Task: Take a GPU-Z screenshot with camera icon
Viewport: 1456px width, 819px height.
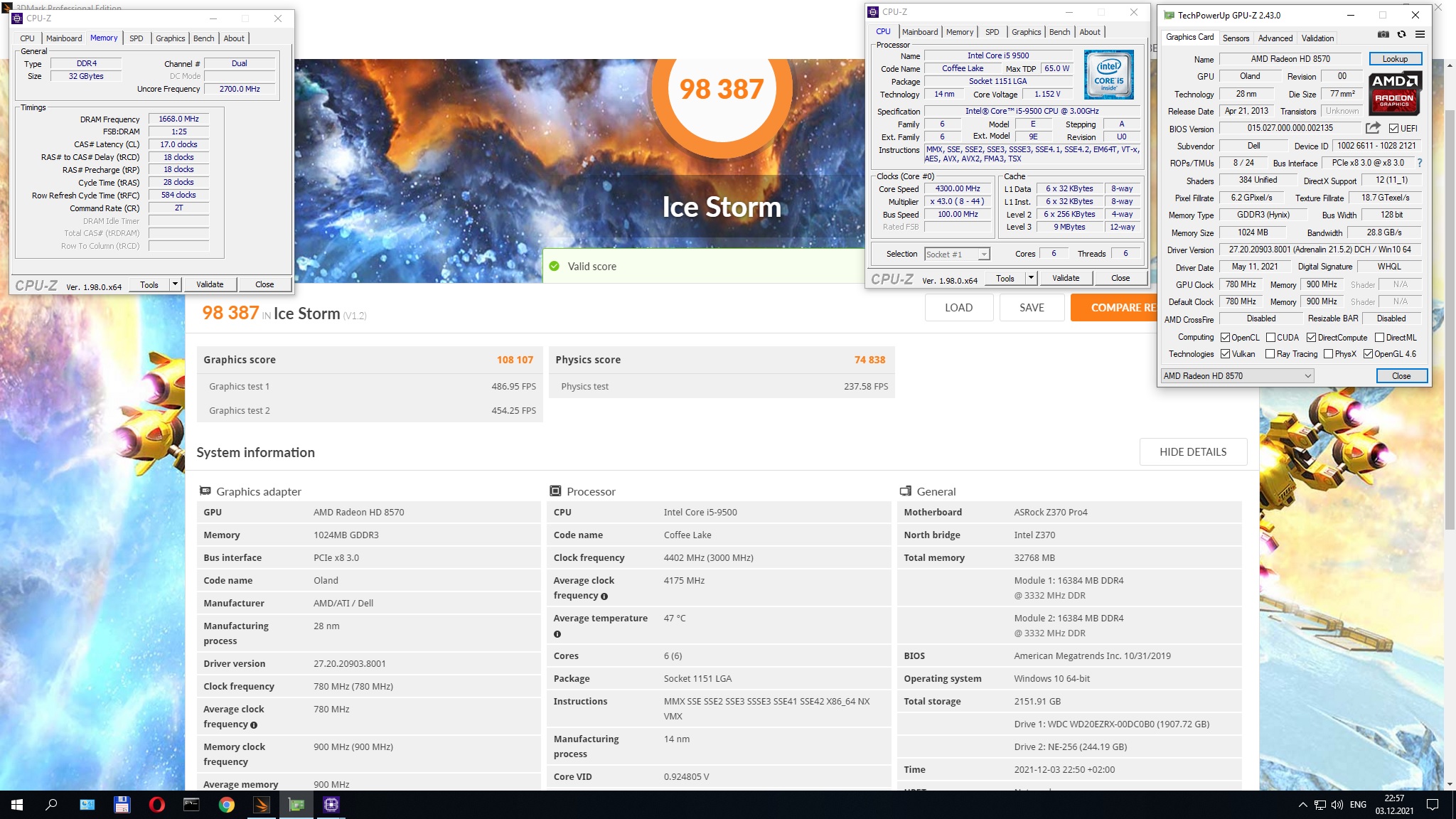Action: click(x=1383, y=34)
